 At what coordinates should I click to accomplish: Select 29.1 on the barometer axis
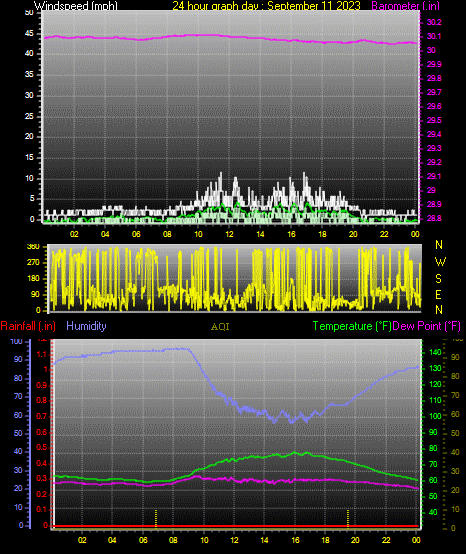434,176
